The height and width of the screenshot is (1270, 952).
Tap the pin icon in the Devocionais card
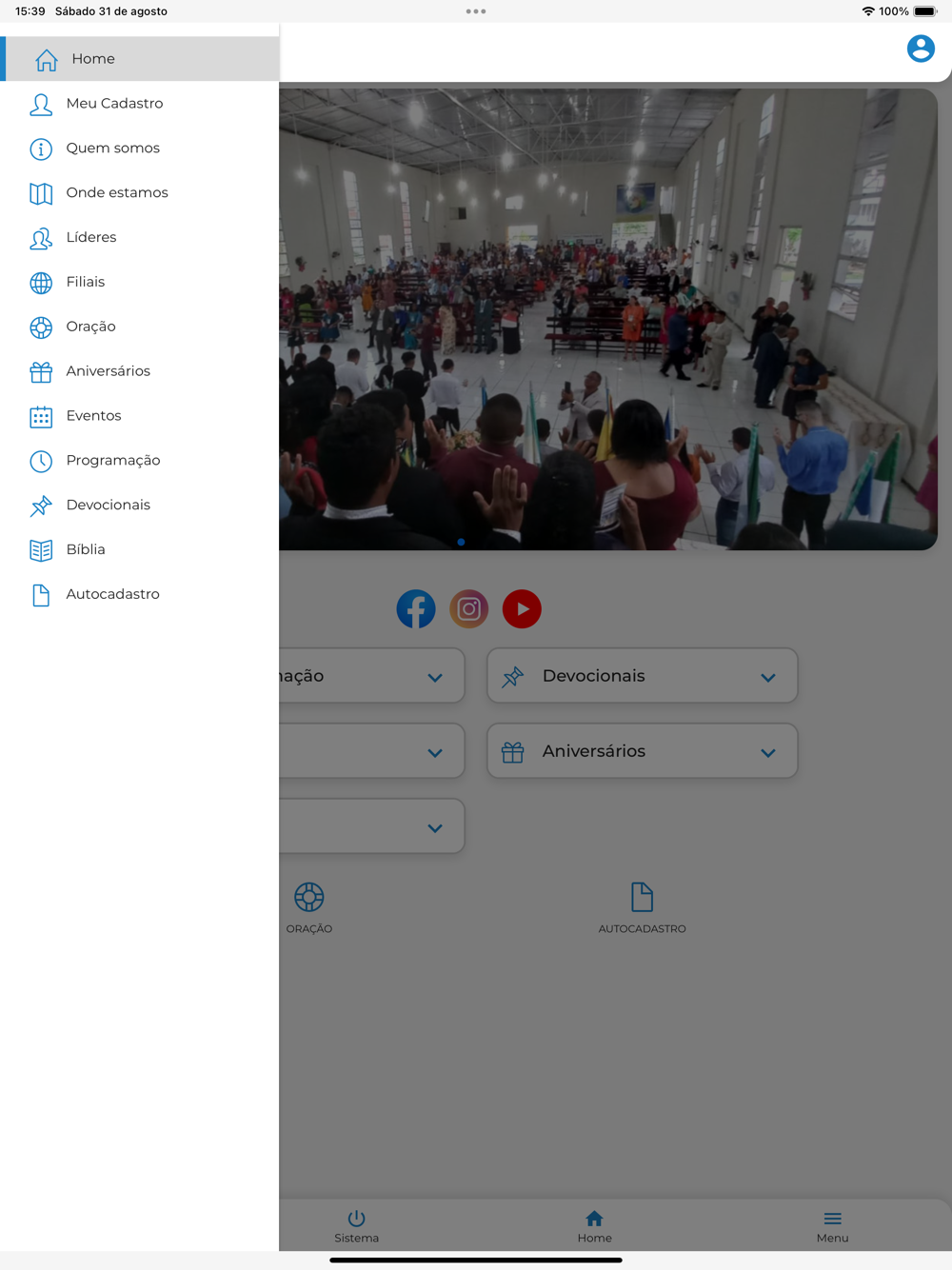click(513, 677)
